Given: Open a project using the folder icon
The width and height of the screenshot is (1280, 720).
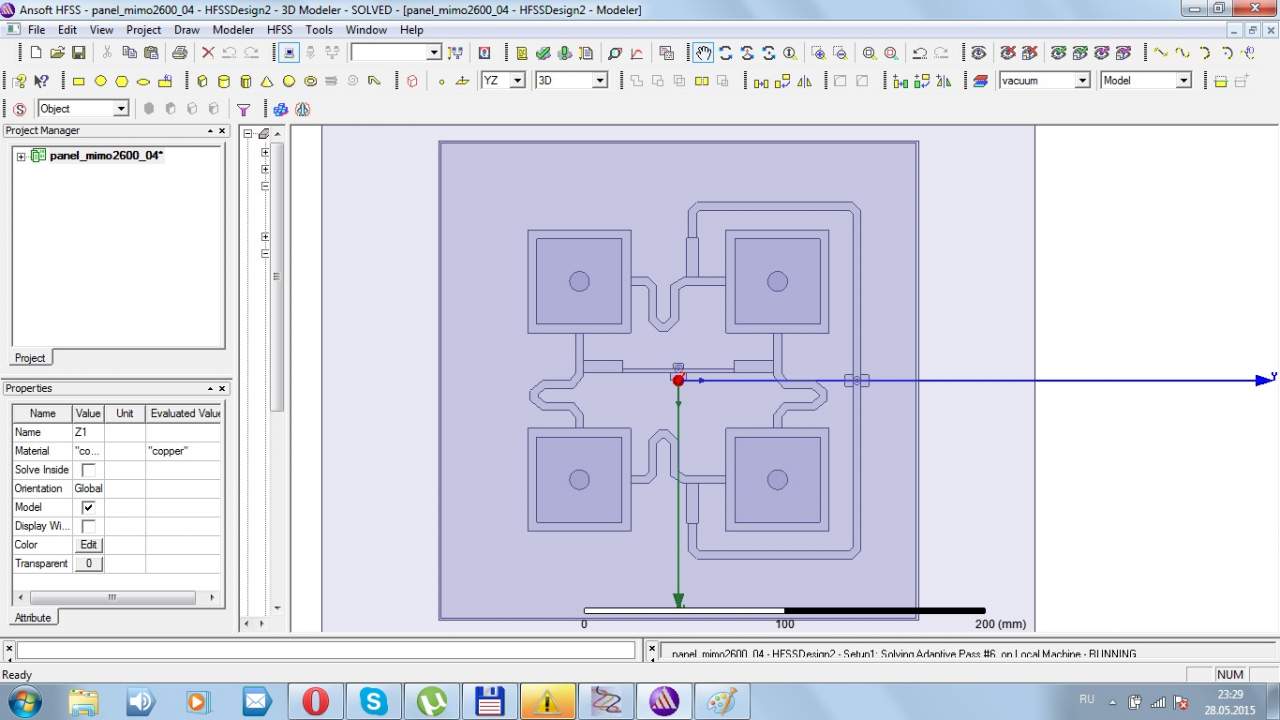Looking at the screenshot, I should tap(57, 53).
